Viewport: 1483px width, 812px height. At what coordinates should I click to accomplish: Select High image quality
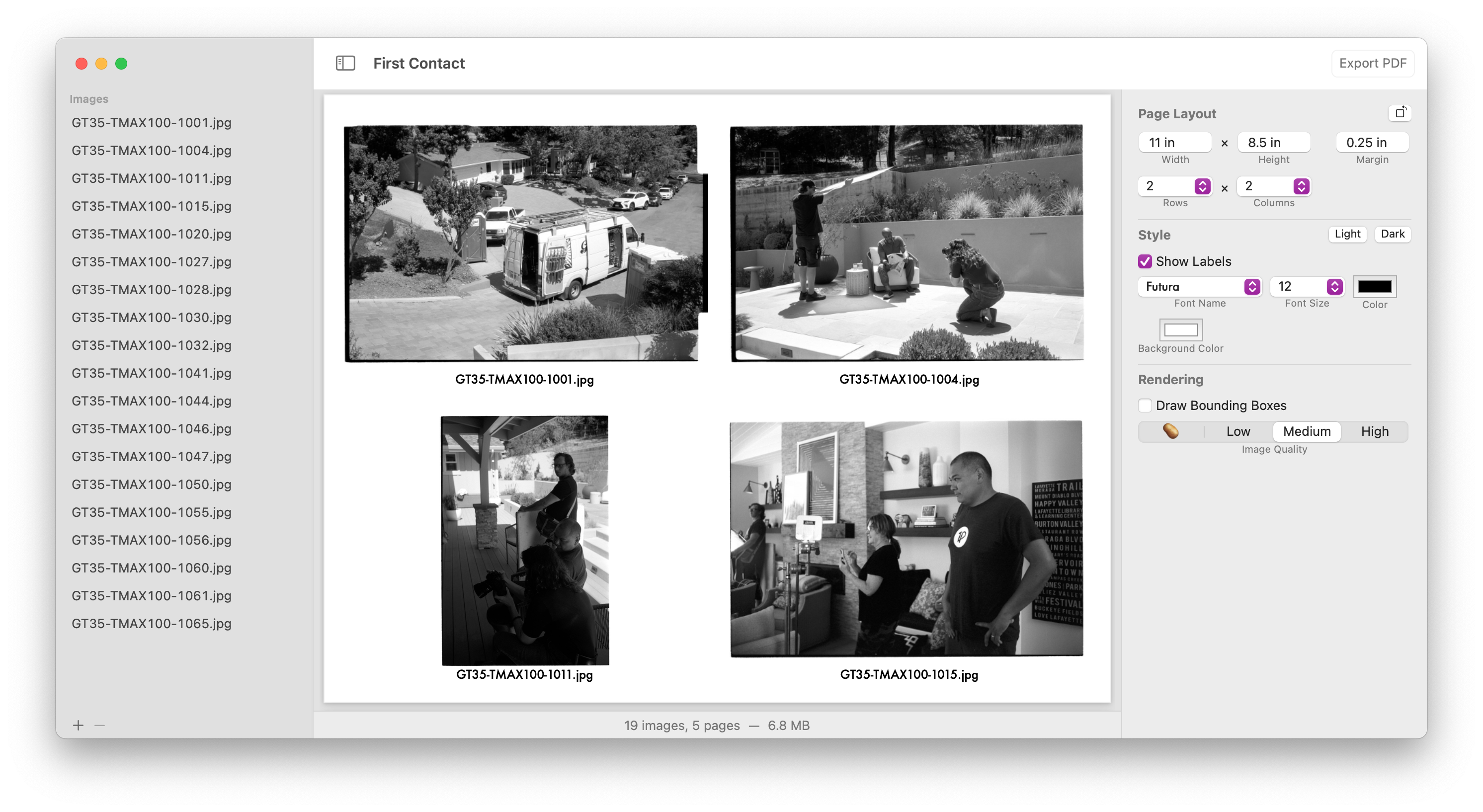pos(1374,431)
